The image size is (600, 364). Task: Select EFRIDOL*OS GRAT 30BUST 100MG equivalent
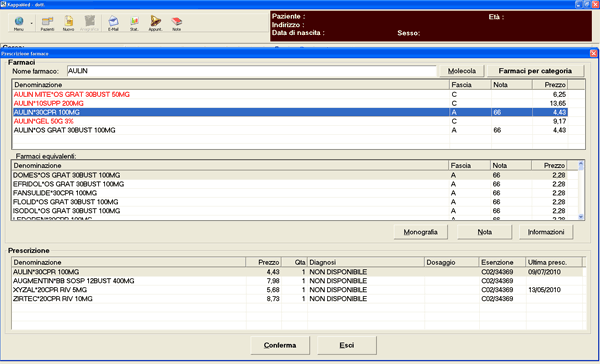[x=289, y=184]
